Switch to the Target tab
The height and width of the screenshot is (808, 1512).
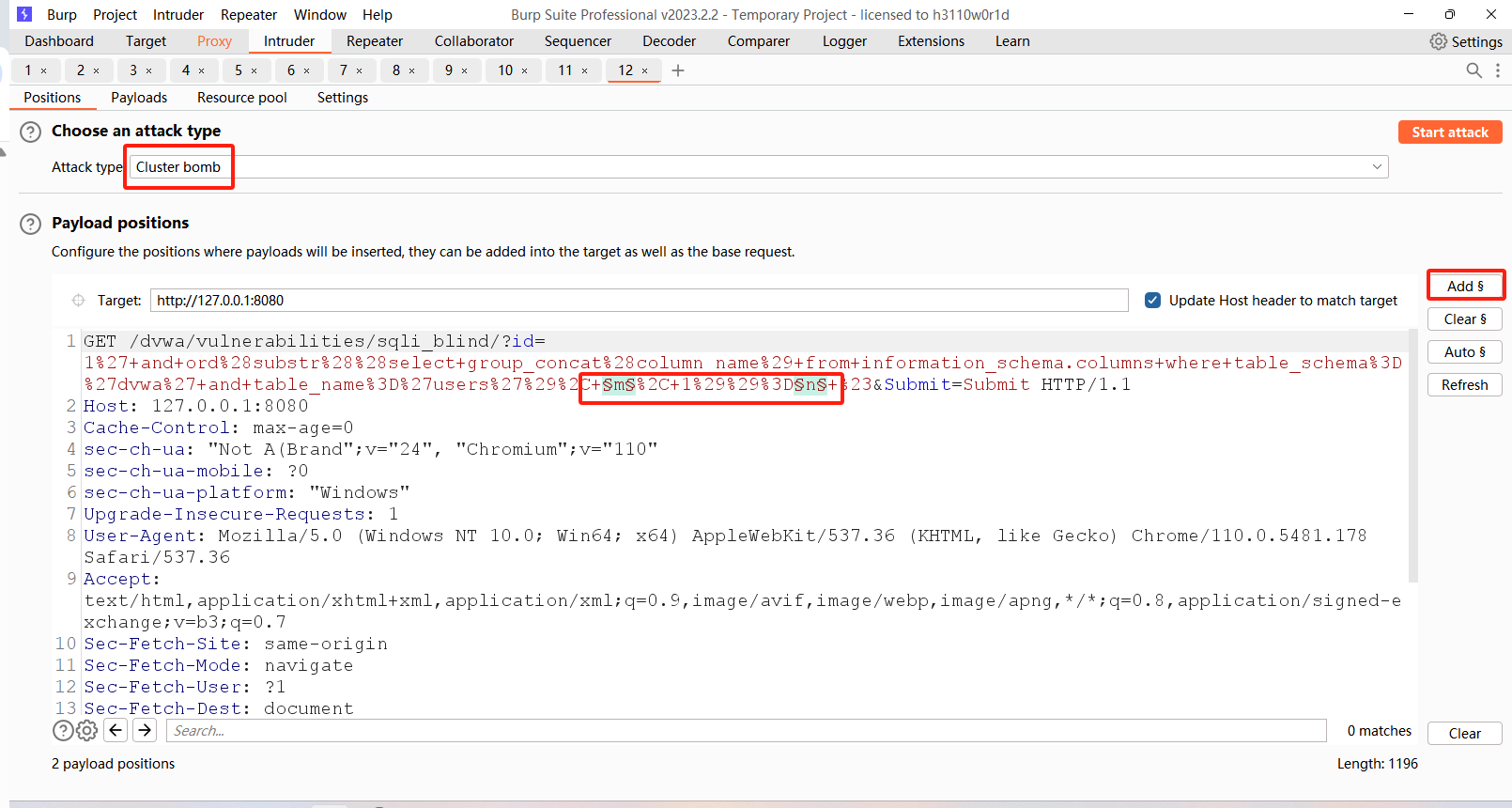click(x=146, y=41)
